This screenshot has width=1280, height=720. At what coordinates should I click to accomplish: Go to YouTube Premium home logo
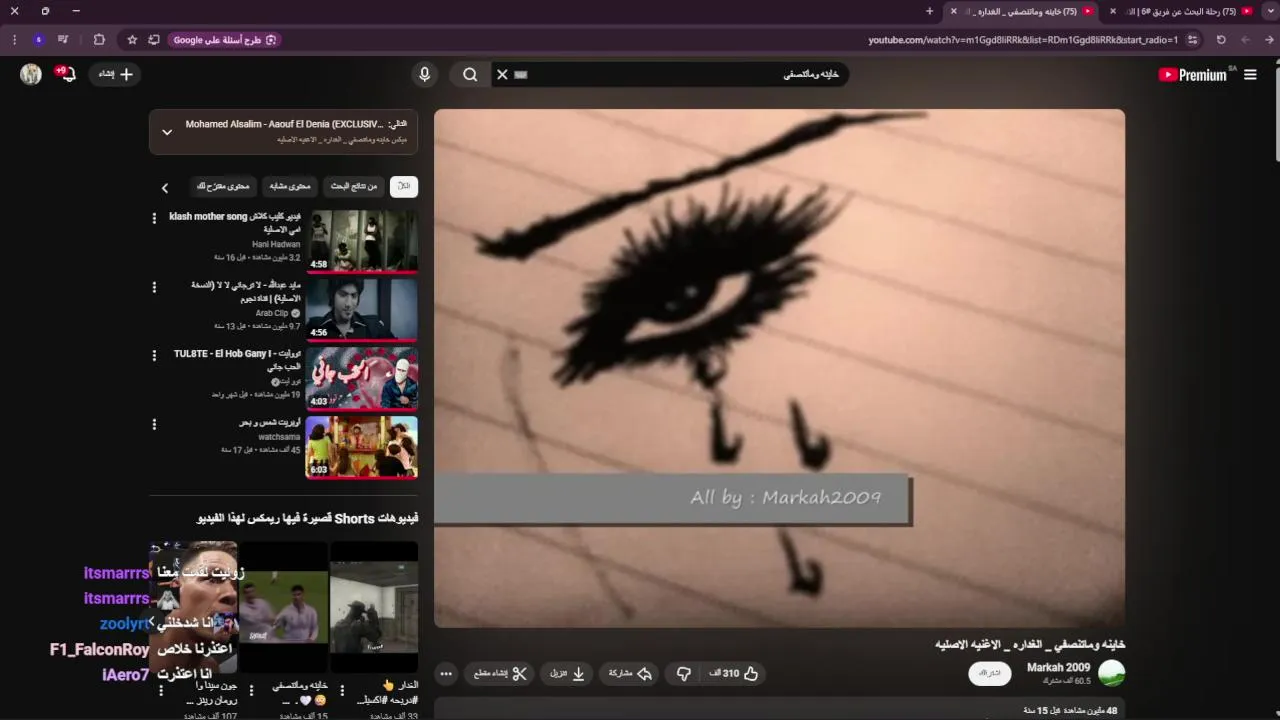click(1194, 74)
